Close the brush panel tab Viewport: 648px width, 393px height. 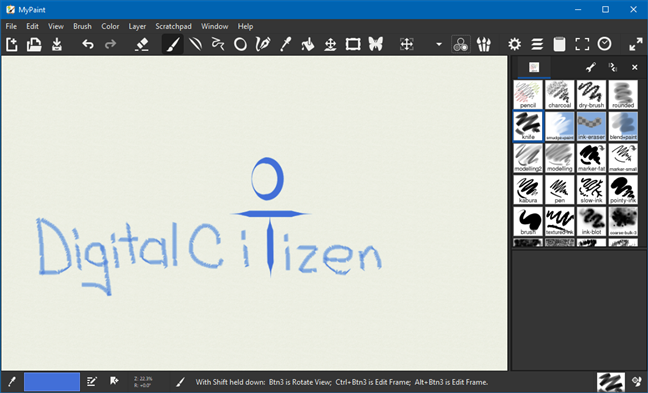(635, 67)
